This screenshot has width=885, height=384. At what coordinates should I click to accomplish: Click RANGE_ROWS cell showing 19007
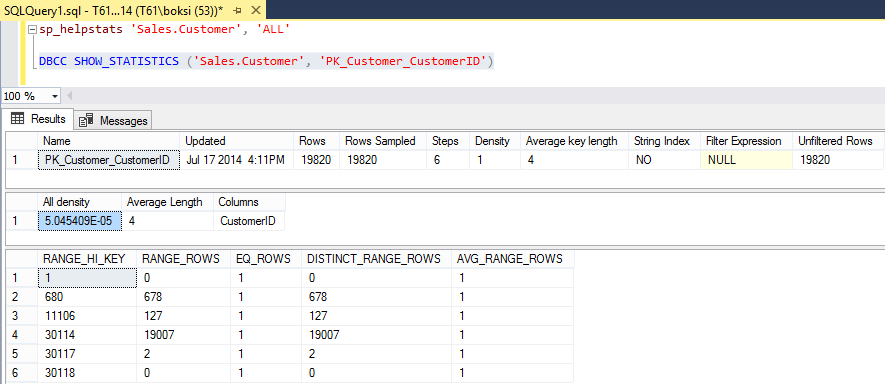[183, 335]
